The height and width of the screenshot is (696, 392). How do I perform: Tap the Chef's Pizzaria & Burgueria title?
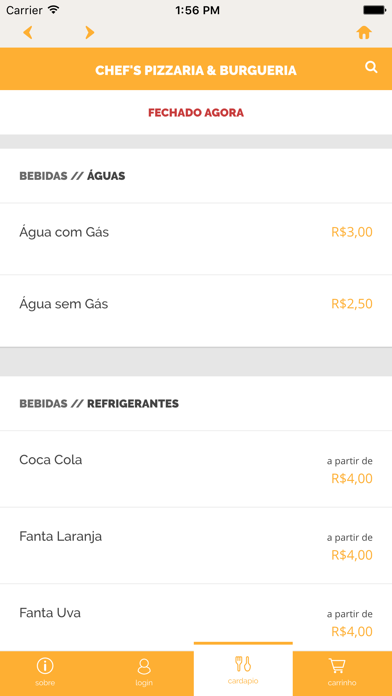[196, 71]
